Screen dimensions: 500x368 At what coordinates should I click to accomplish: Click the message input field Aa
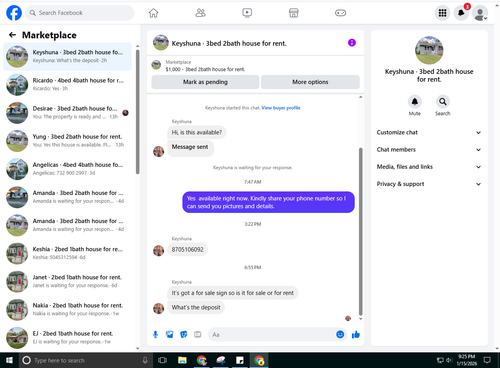271,334
